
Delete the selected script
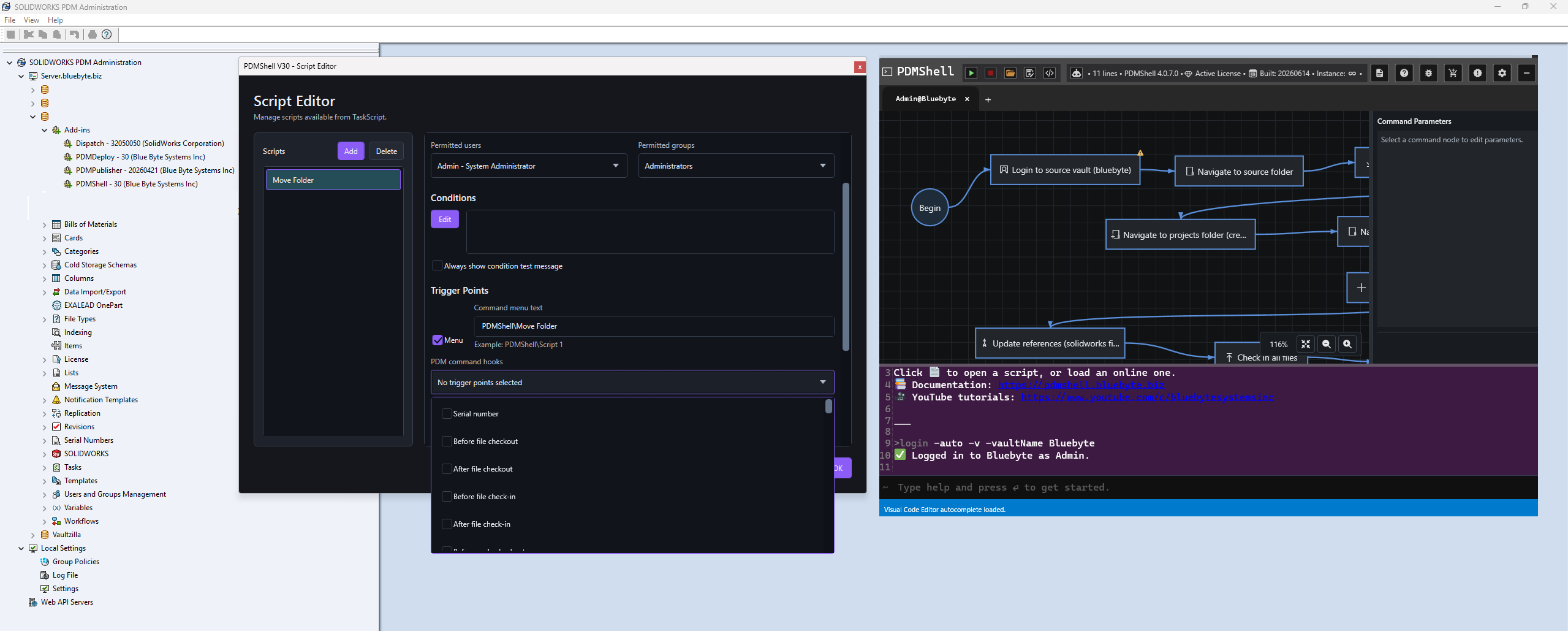tap(387, 151)
